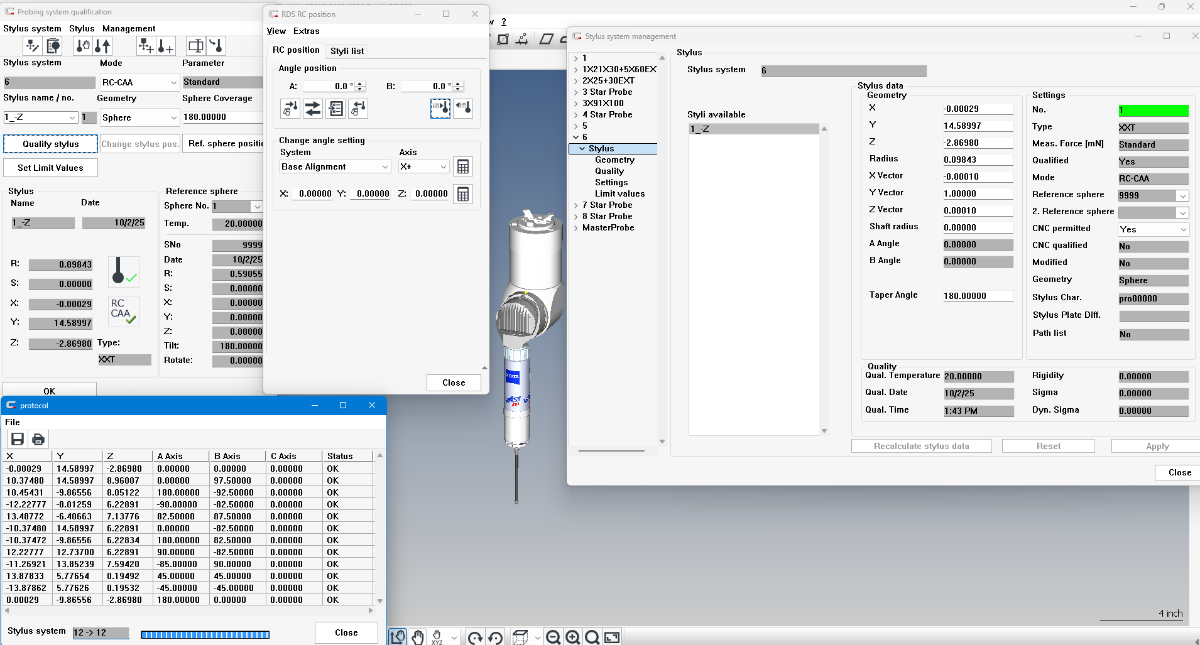Click the Set Limit Values button
The height and width of the screenshot is (645, 1200).
click(50, 168)
